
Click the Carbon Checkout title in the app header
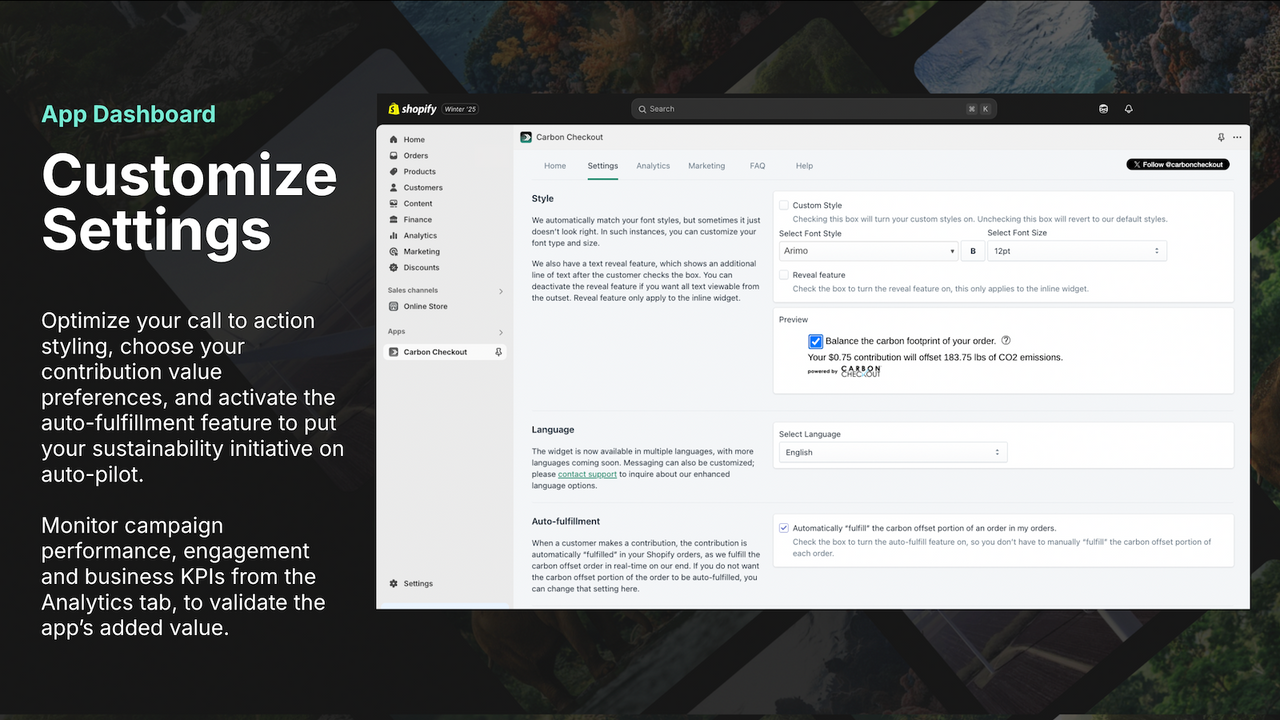(570, 137)
